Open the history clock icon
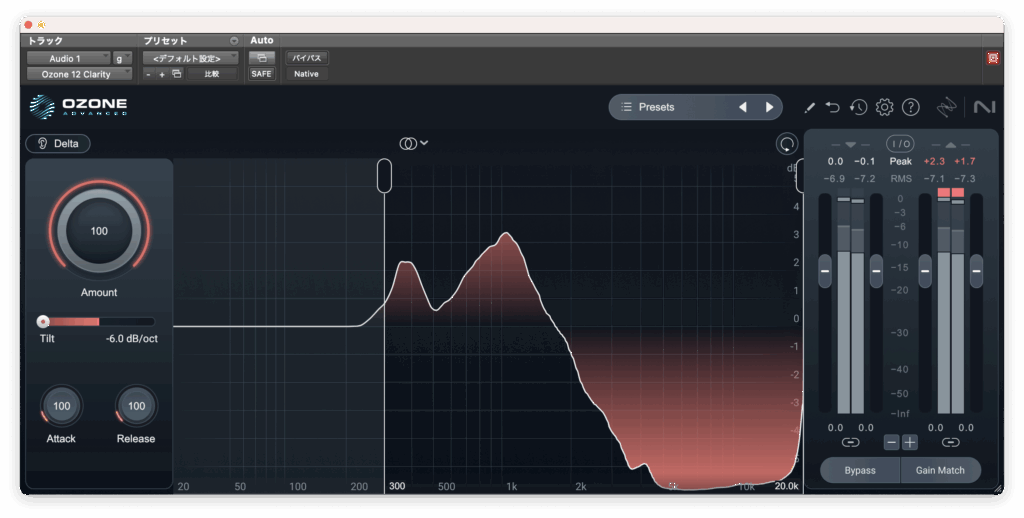 (858, 107)
